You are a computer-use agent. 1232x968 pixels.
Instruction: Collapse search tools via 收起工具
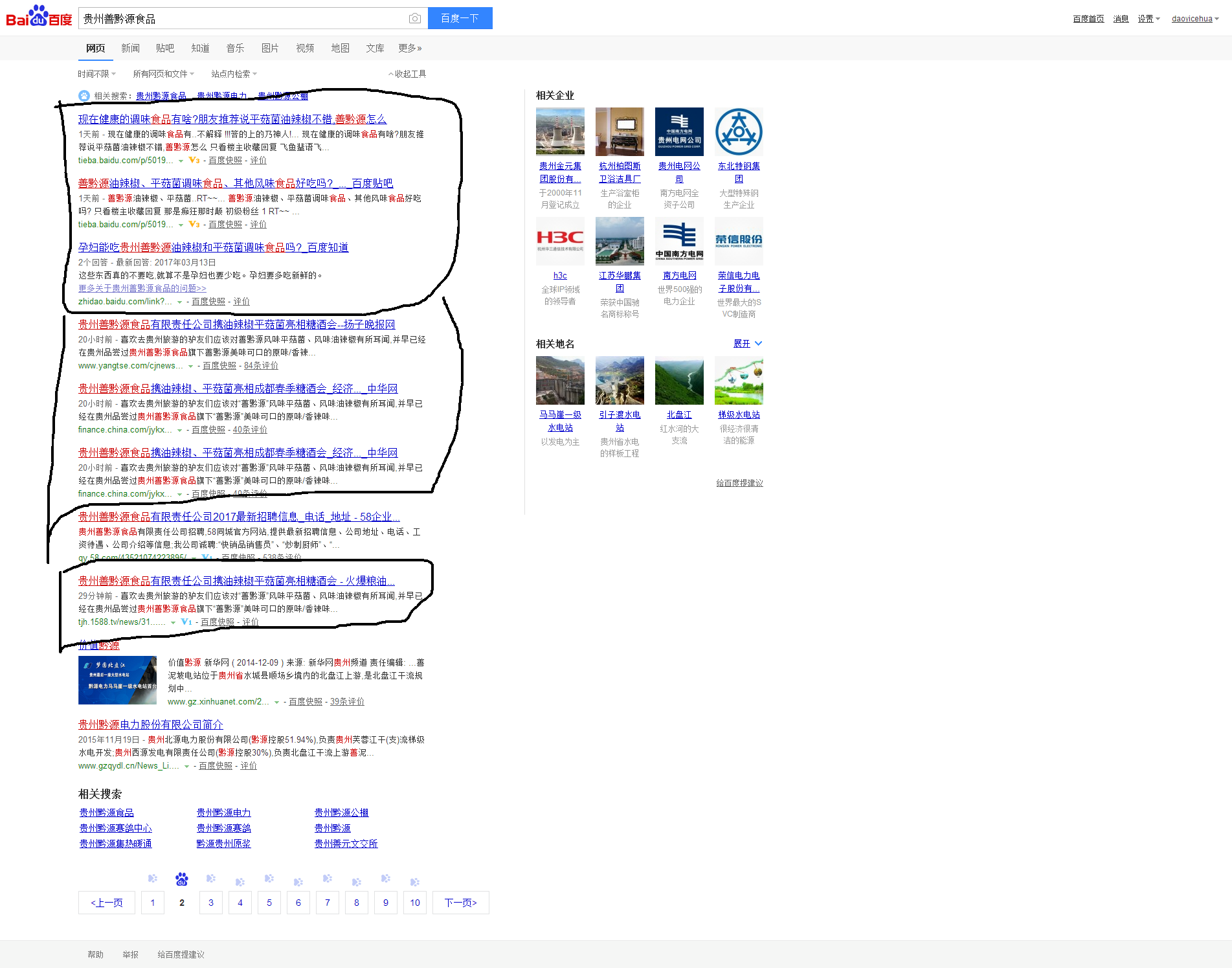click(407, 74)
